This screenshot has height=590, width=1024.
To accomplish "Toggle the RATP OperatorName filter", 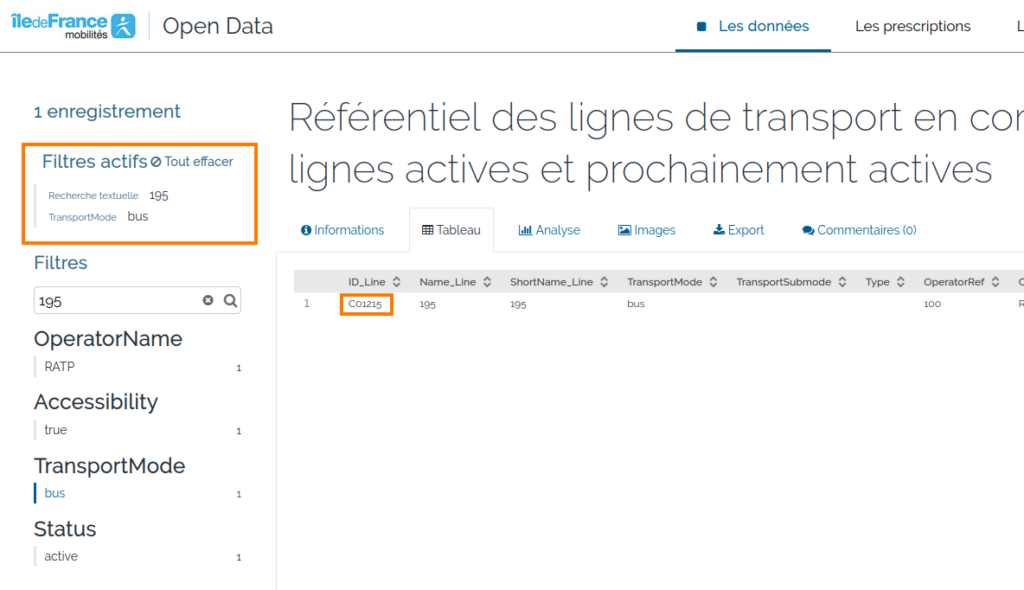I will 60,367.
